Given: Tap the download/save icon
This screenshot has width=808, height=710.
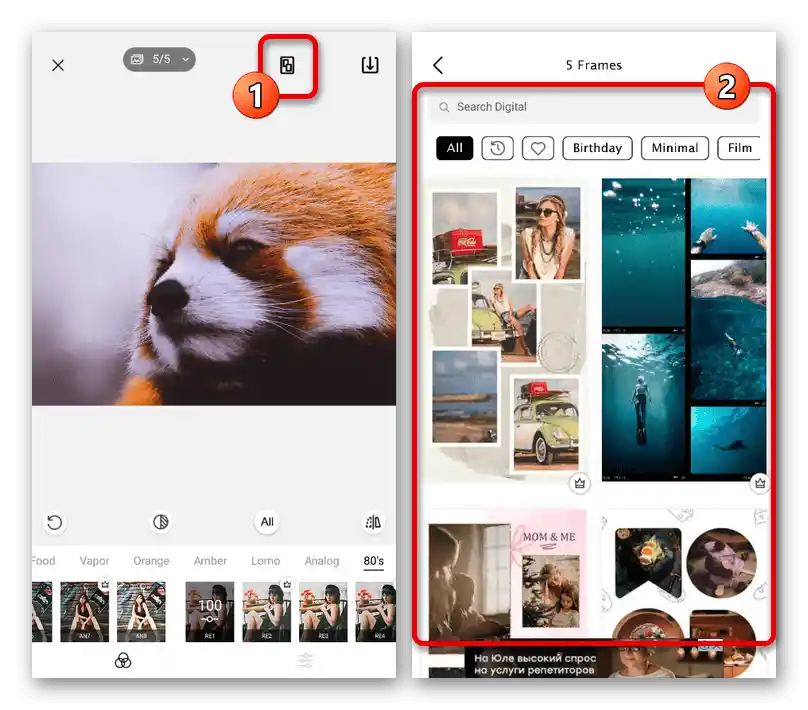Looking at the screenshot, I should 370,65.
